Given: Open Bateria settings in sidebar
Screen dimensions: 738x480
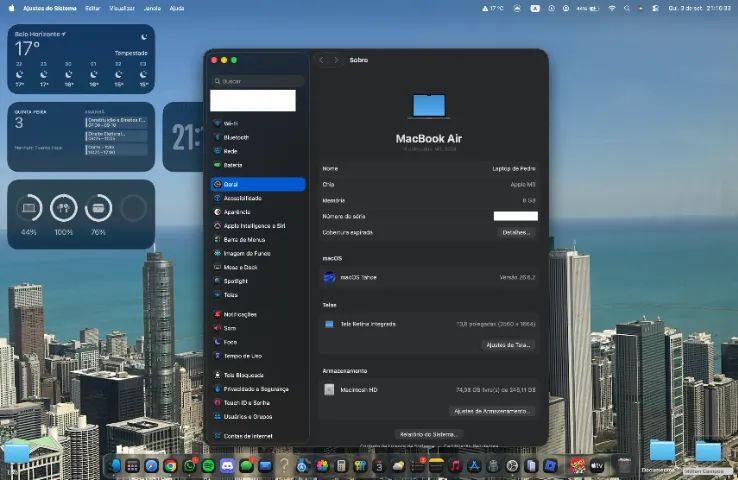Looking at the screenshot, I should coord(257,165).
